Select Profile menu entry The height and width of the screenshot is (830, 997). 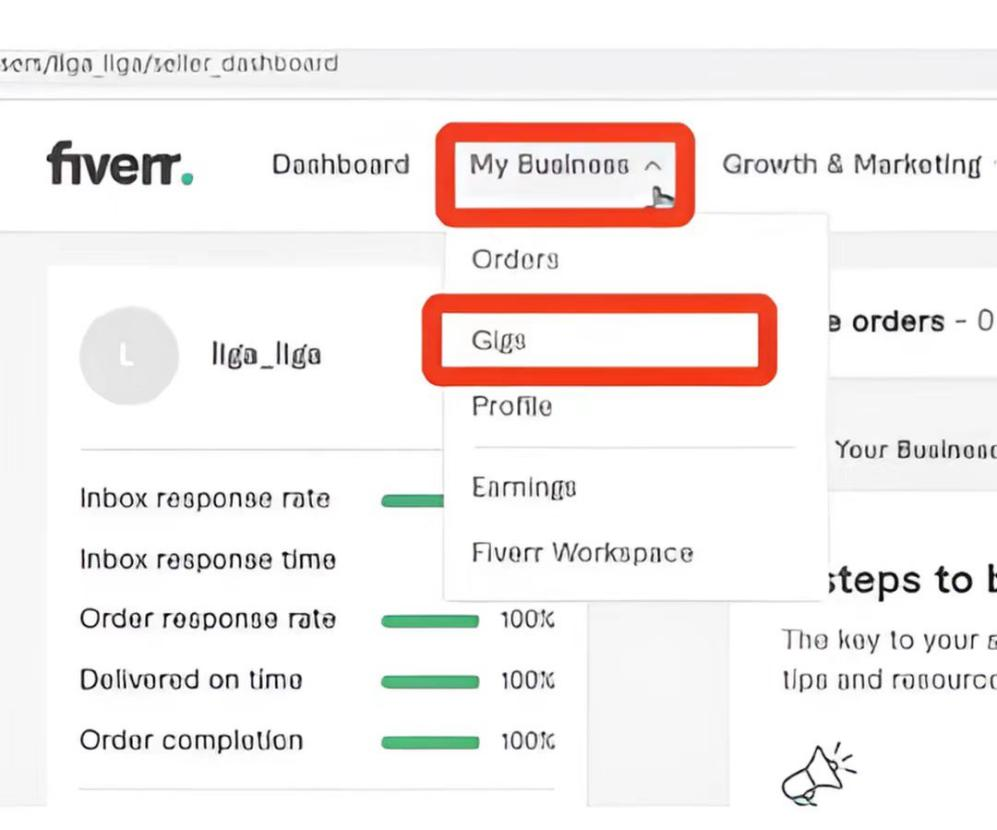click(512, 406)
